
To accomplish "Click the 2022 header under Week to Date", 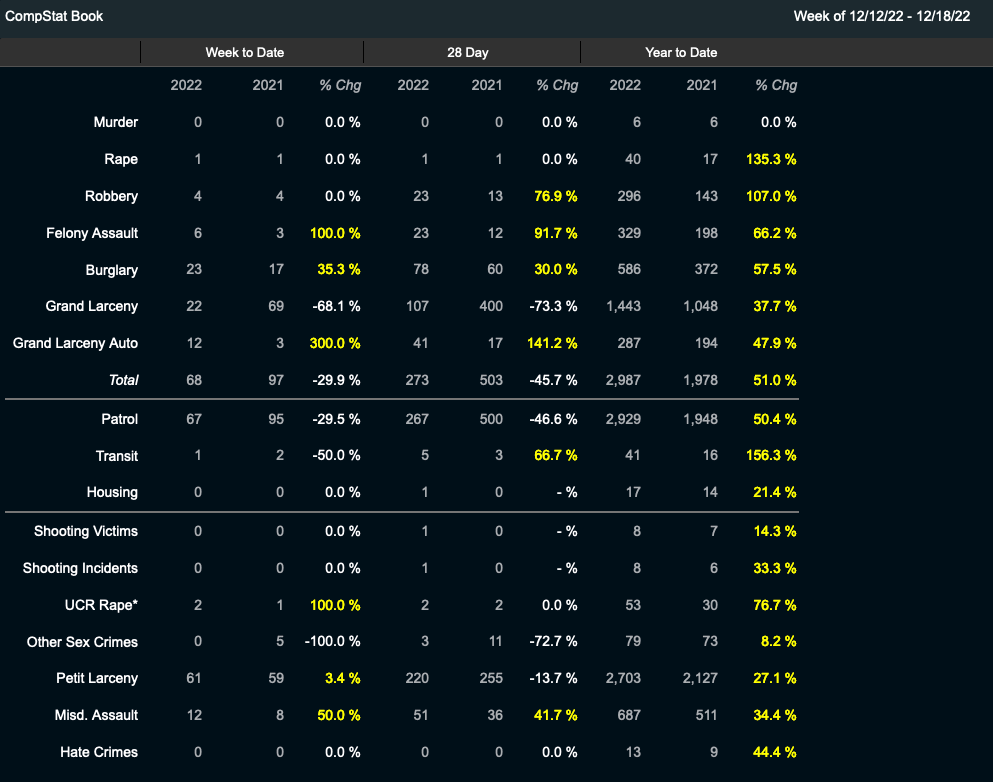I will pos(186,85).
